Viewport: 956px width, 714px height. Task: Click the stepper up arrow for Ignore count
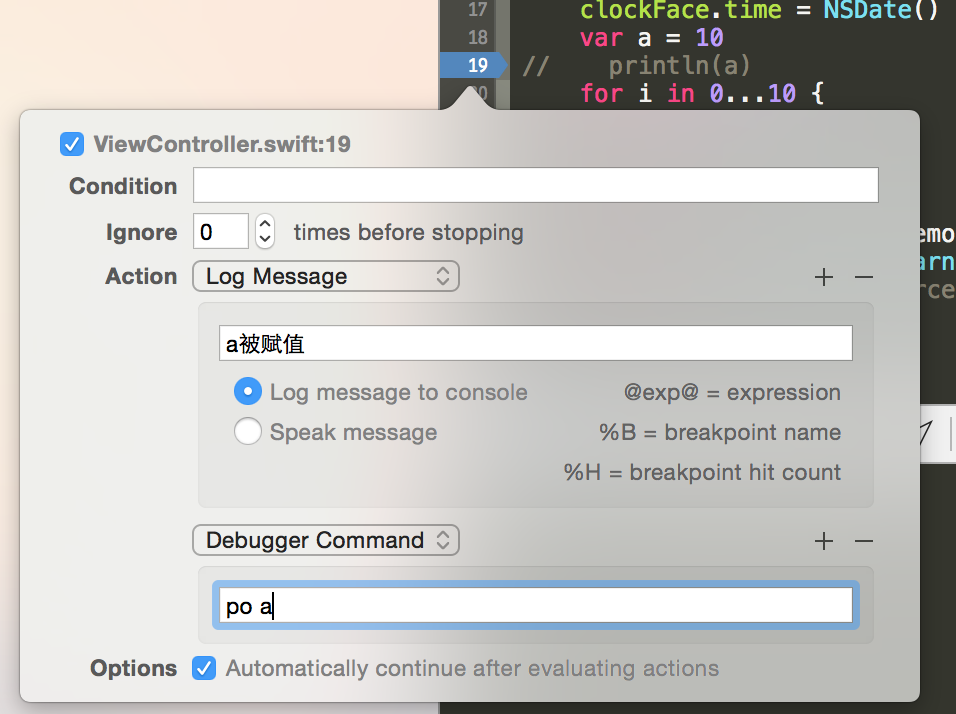click(x=263, y=224)
